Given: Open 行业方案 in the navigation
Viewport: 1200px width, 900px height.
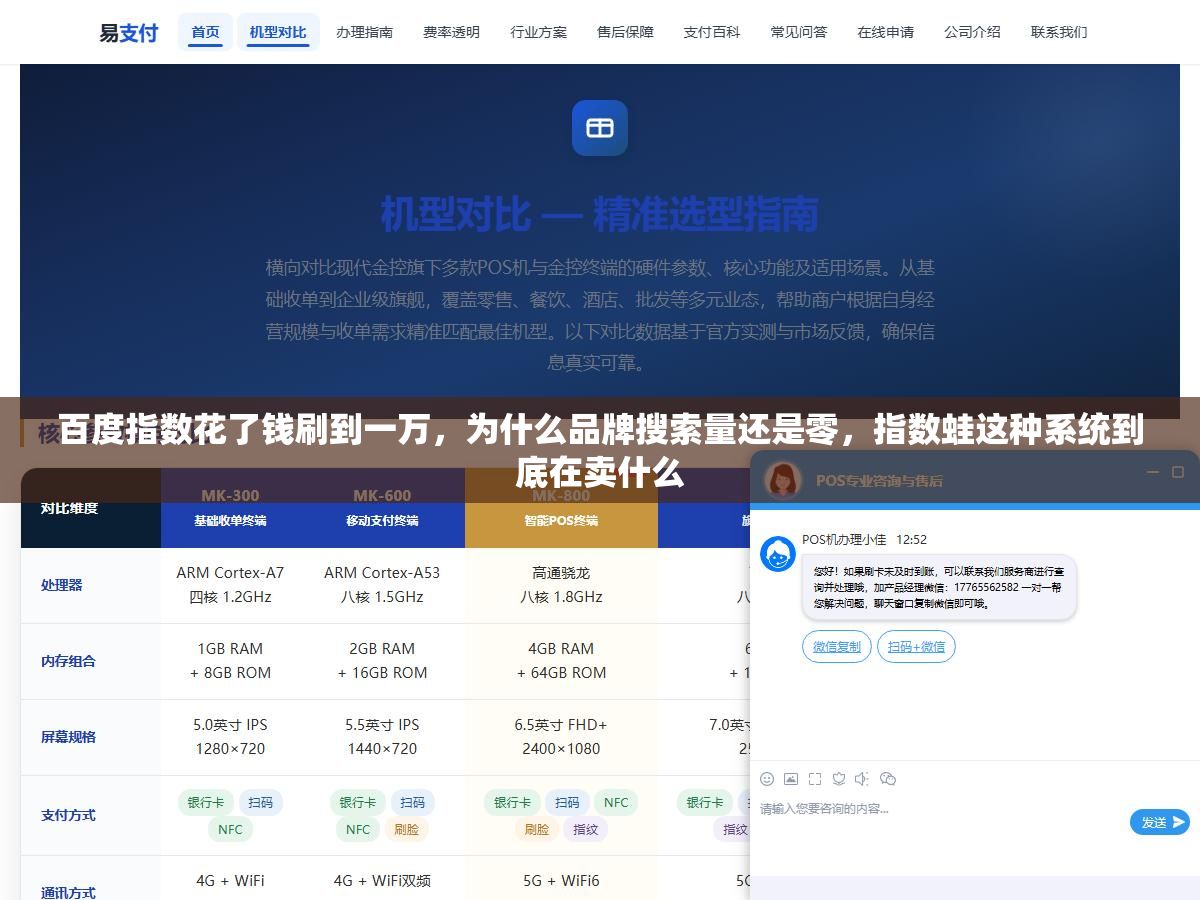Looking at the screenshot, I should 538,32.
